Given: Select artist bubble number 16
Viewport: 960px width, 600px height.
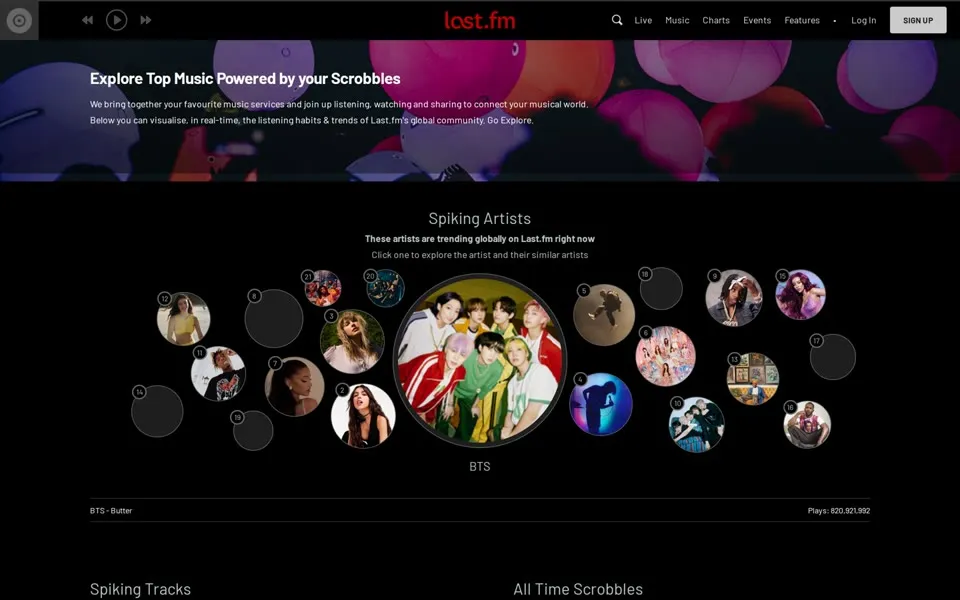Looking at the screenshot, I should pos(807,425).
